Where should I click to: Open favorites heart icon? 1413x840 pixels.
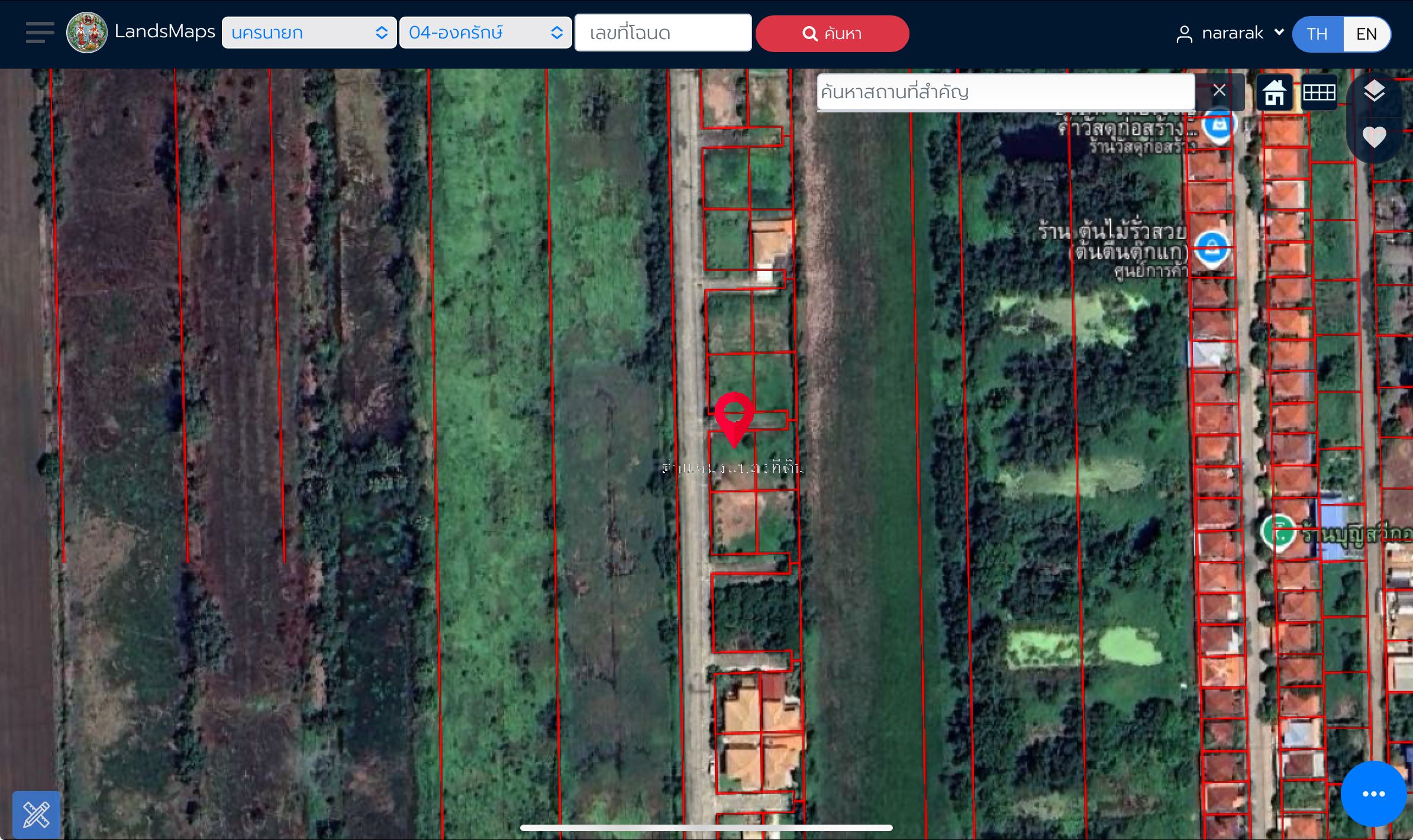(1374, 137)
